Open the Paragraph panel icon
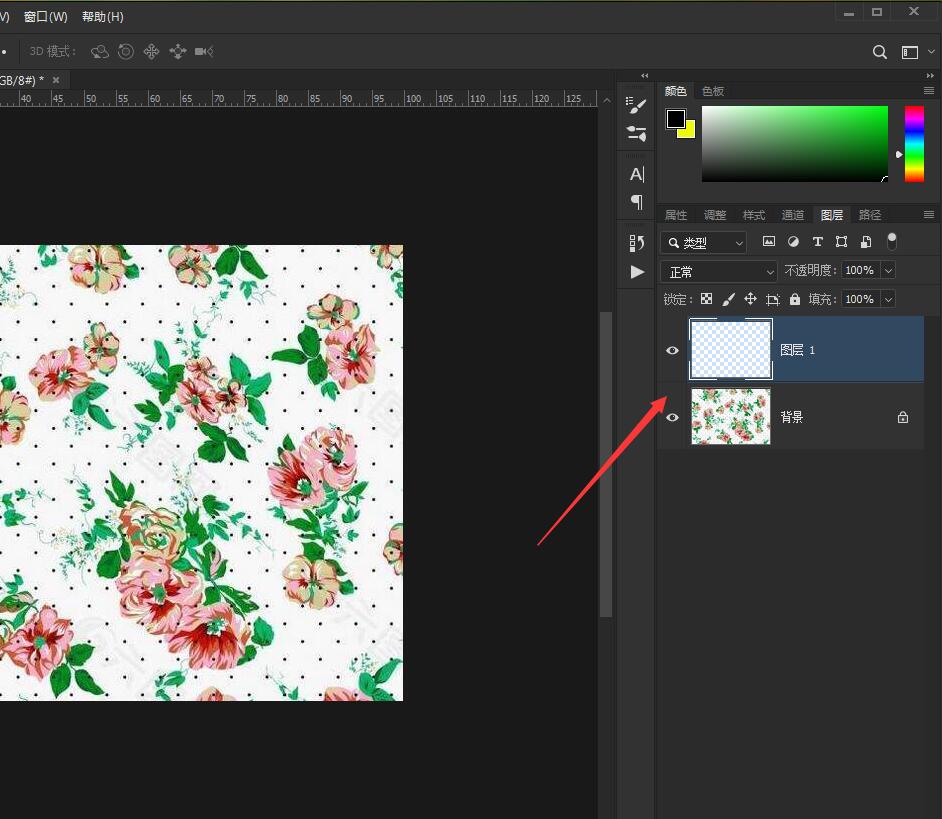This screenshot has height=819, width=942. (x=636, y=201)
